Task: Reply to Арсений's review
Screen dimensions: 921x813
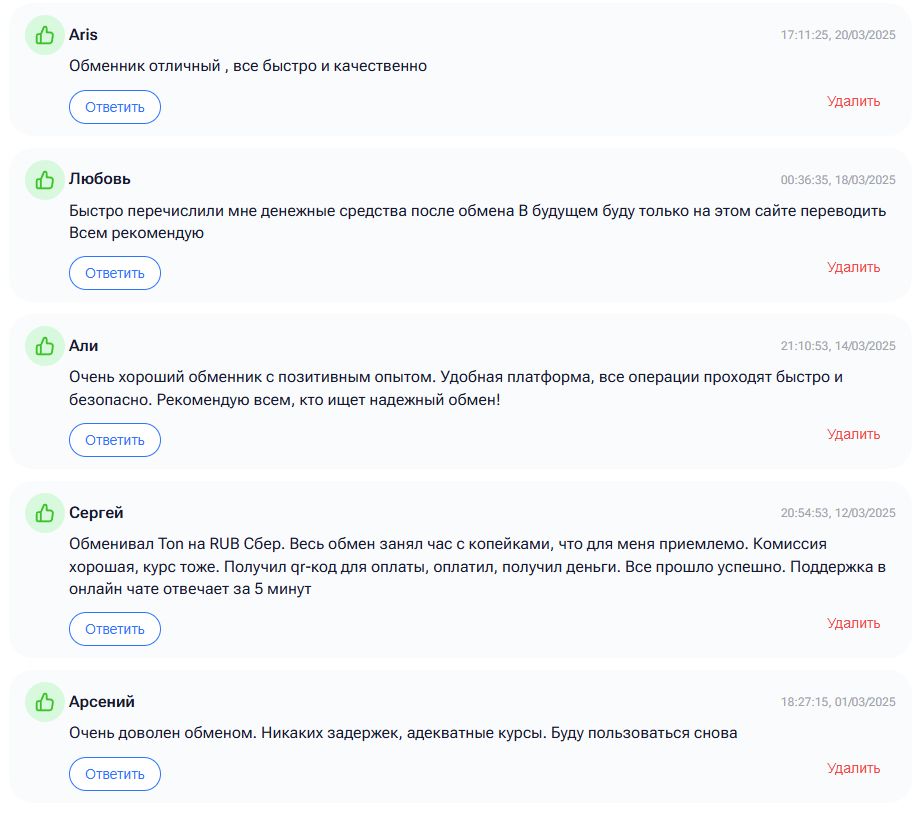Action: coord(115,774)
